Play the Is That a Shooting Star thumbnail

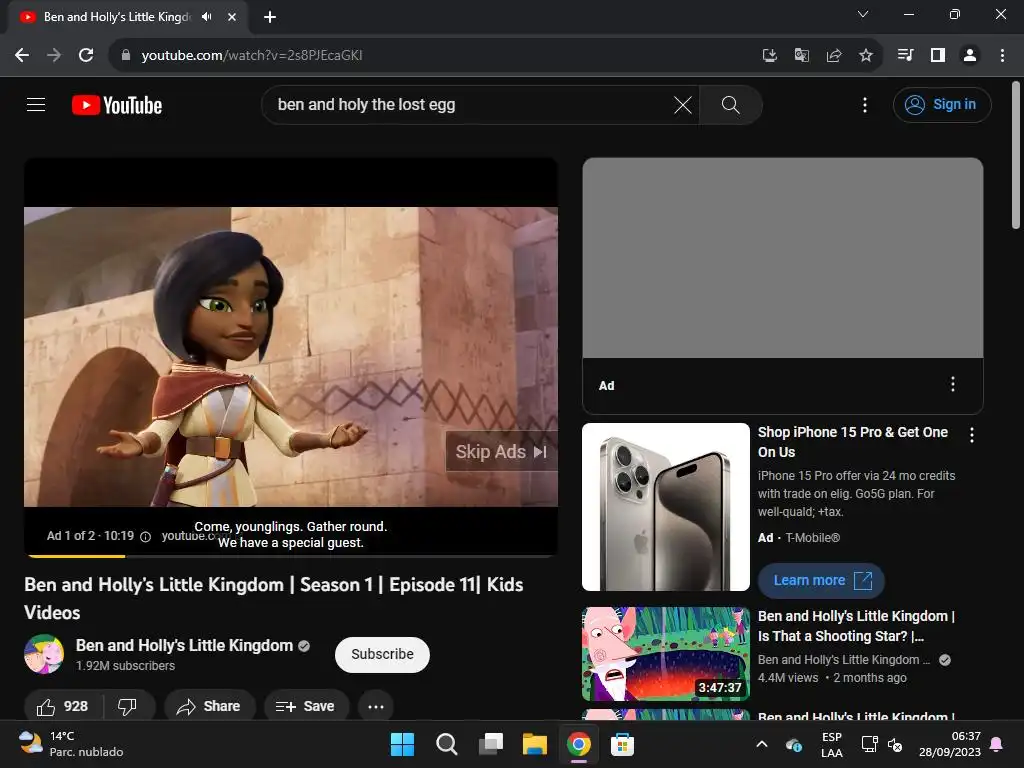tap(665, 654)
